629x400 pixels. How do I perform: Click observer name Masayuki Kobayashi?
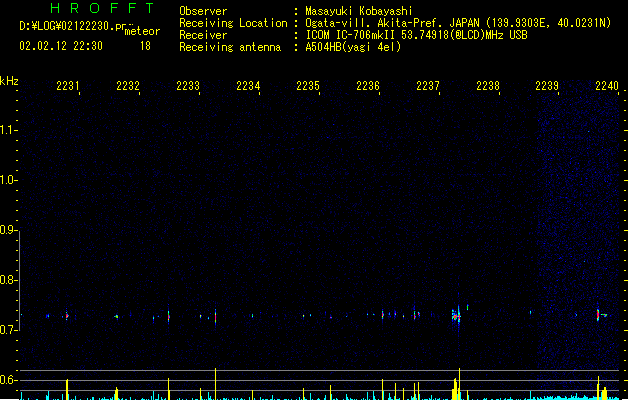[359, 11]
